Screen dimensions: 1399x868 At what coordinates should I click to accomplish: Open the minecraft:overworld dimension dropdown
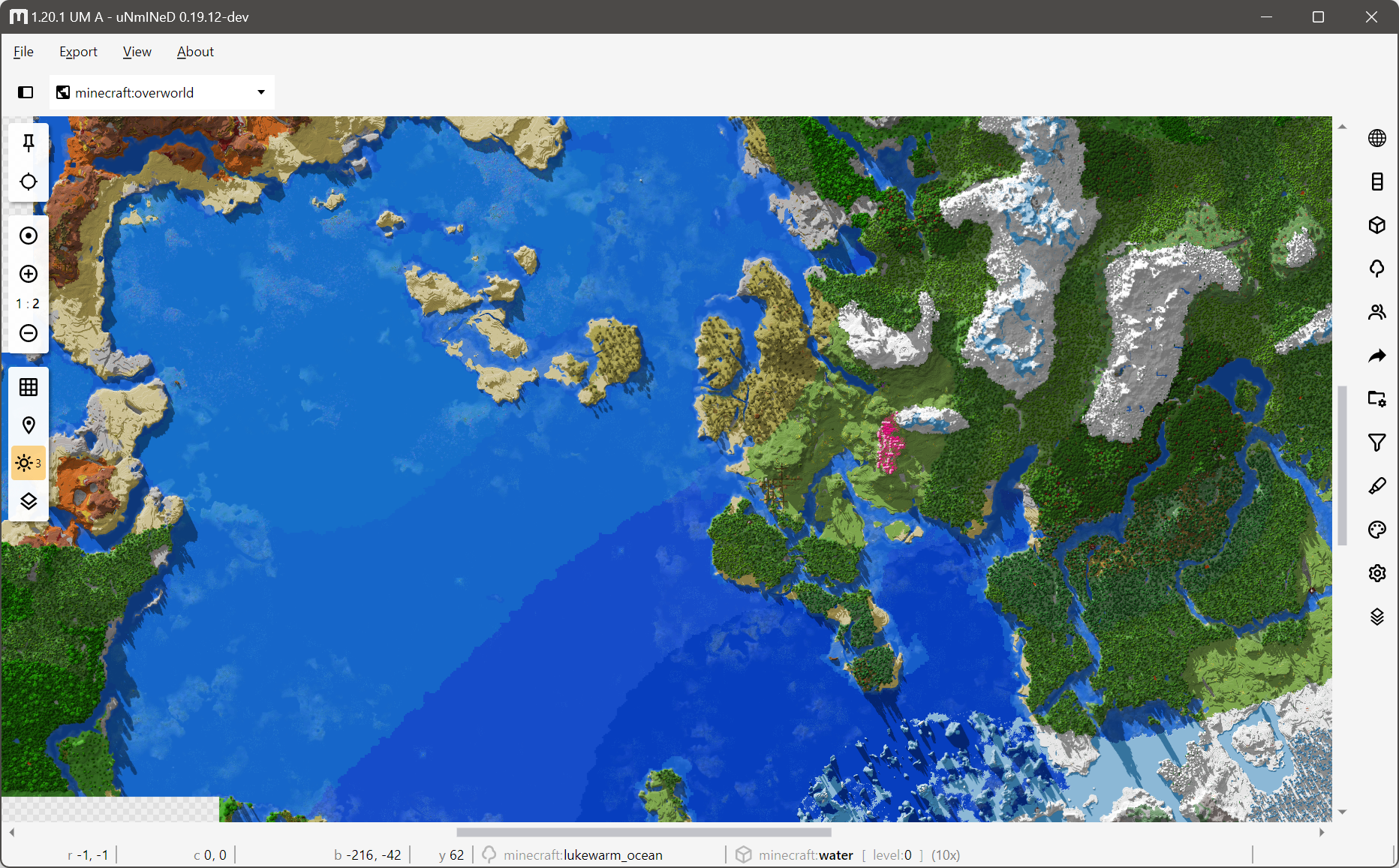(162, 92)
